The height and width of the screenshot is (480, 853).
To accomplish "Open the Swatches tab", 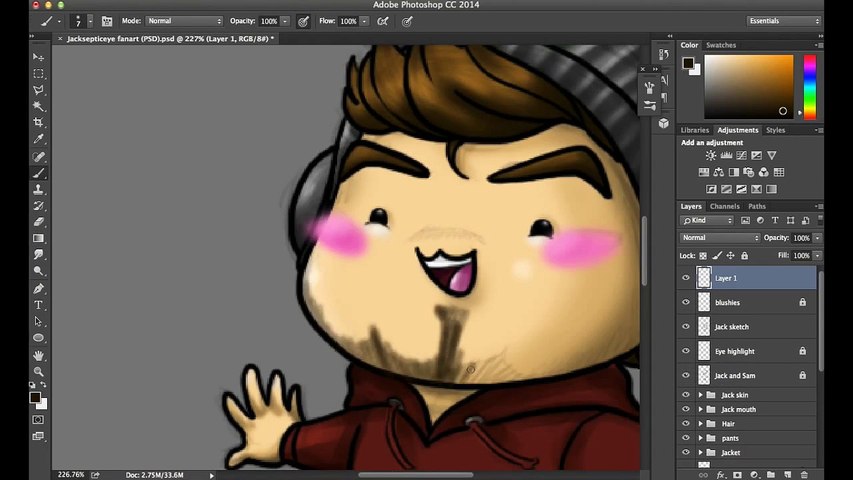I will [x=721, y=46].
